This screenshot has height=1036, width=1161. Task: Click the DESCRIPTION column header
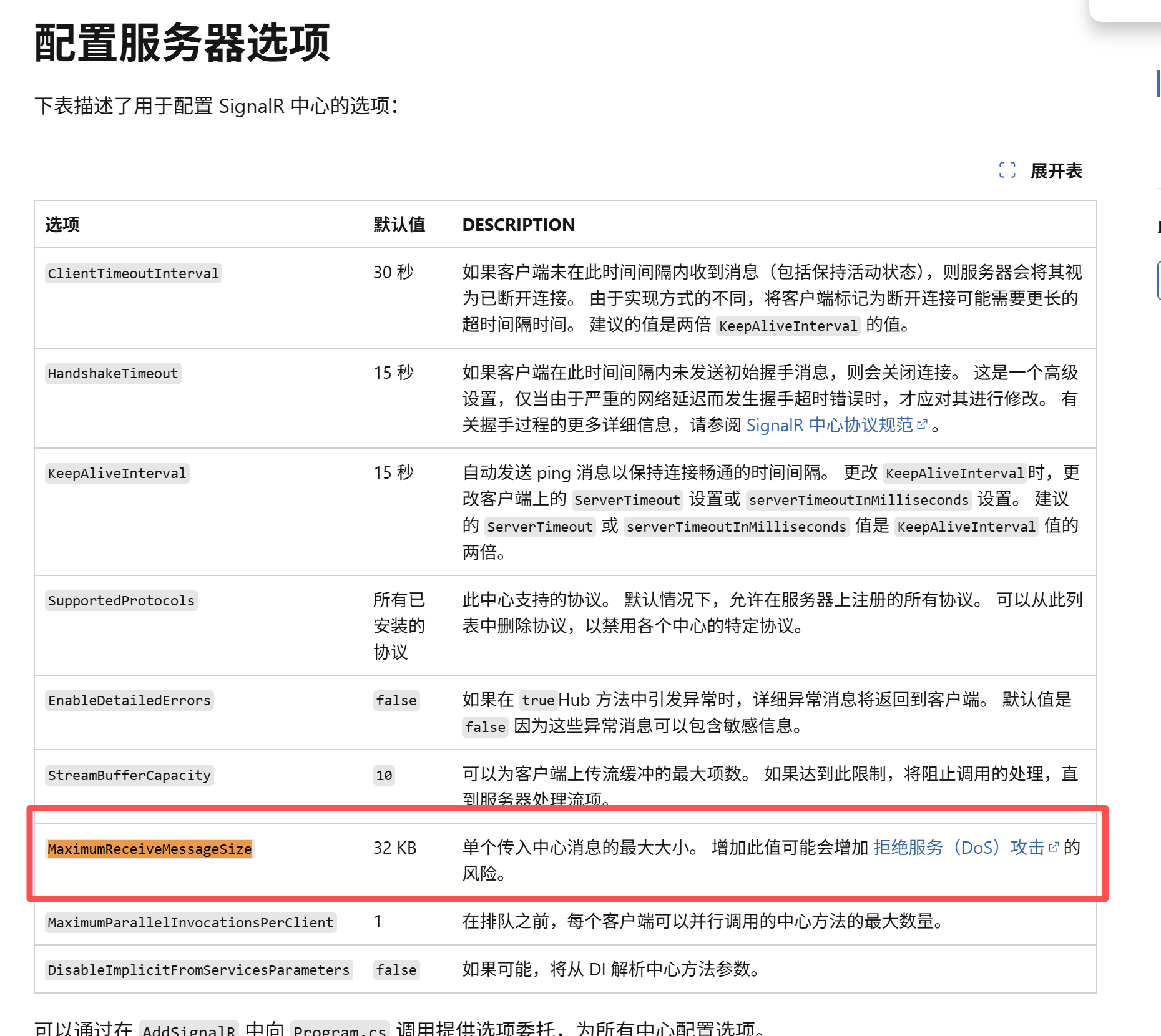pos(519,225)
